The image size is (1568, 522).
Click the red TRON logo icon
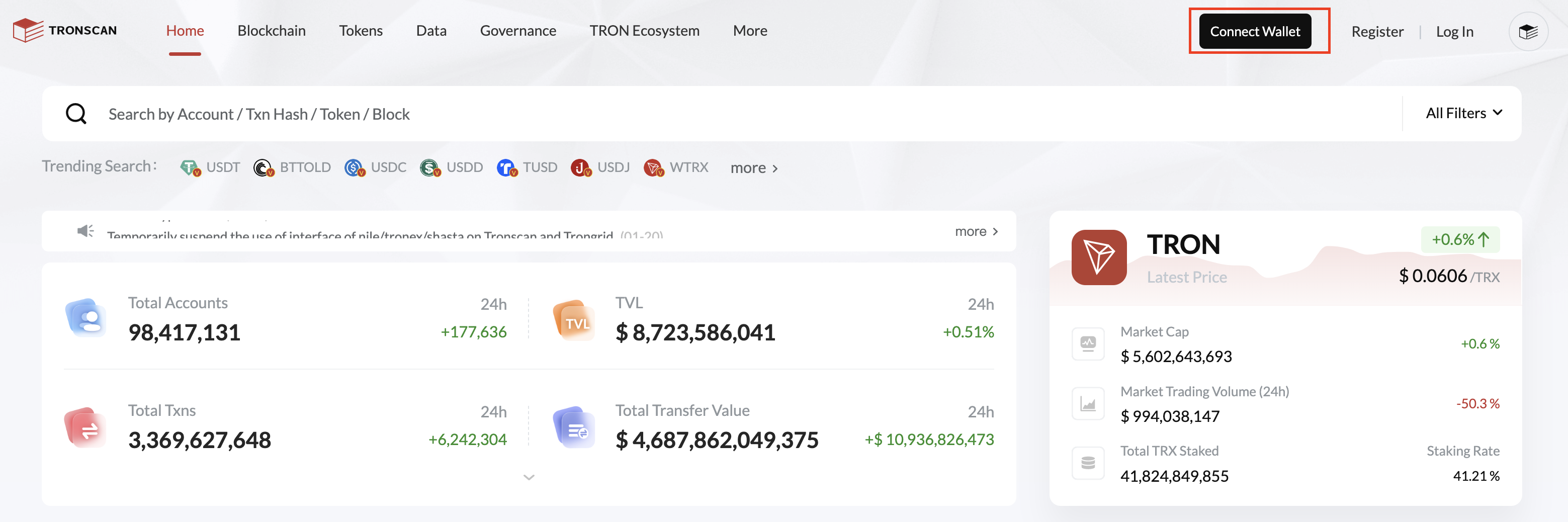pos(1099,257)
